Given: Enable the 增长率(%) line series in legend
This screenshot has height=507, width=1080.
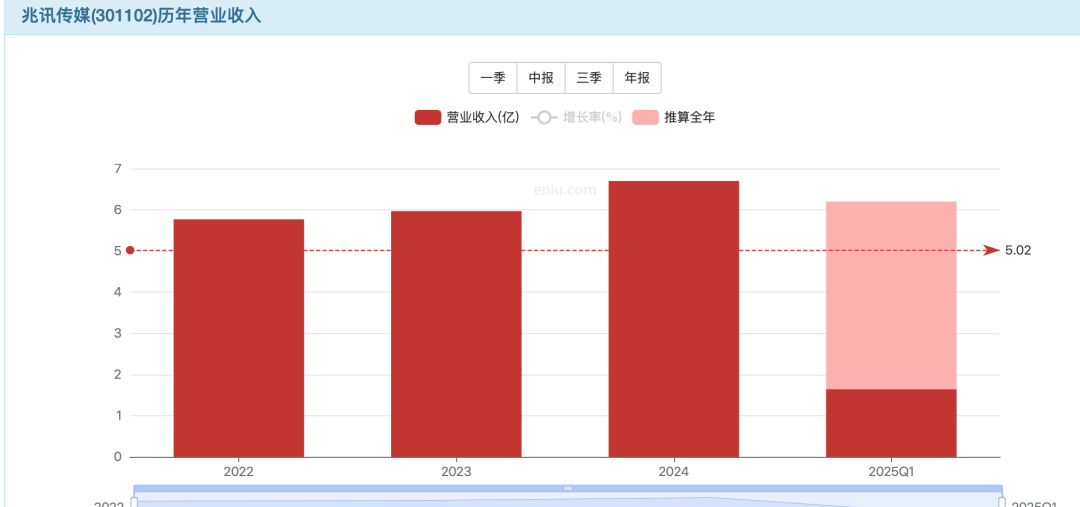Looking at the screenshot, I should (x=577, y=117).
